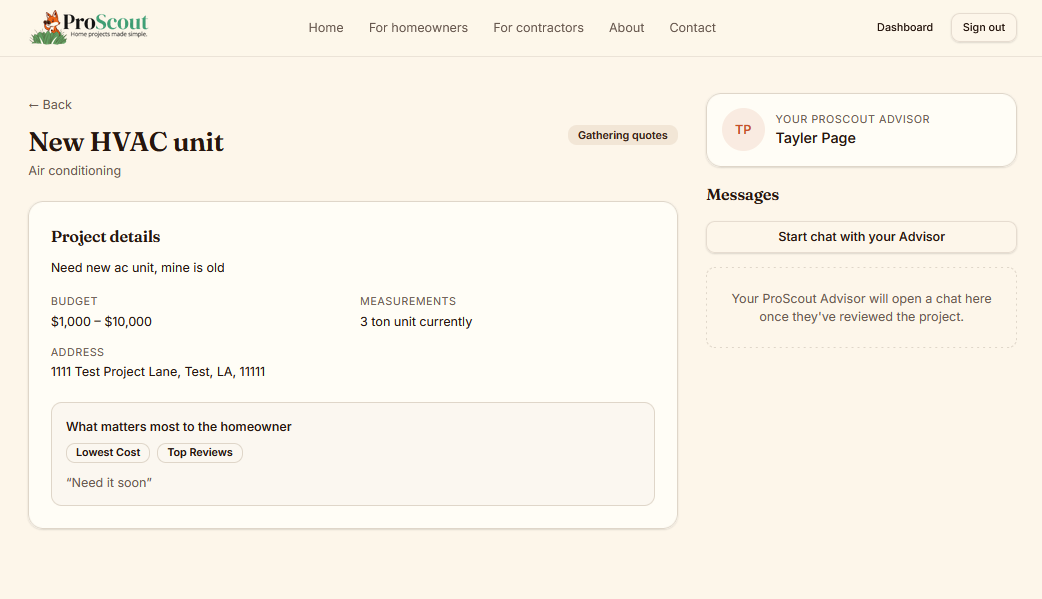Click the Lowest Cost tag
The image size is (1042, 599).
click(108, 453)
